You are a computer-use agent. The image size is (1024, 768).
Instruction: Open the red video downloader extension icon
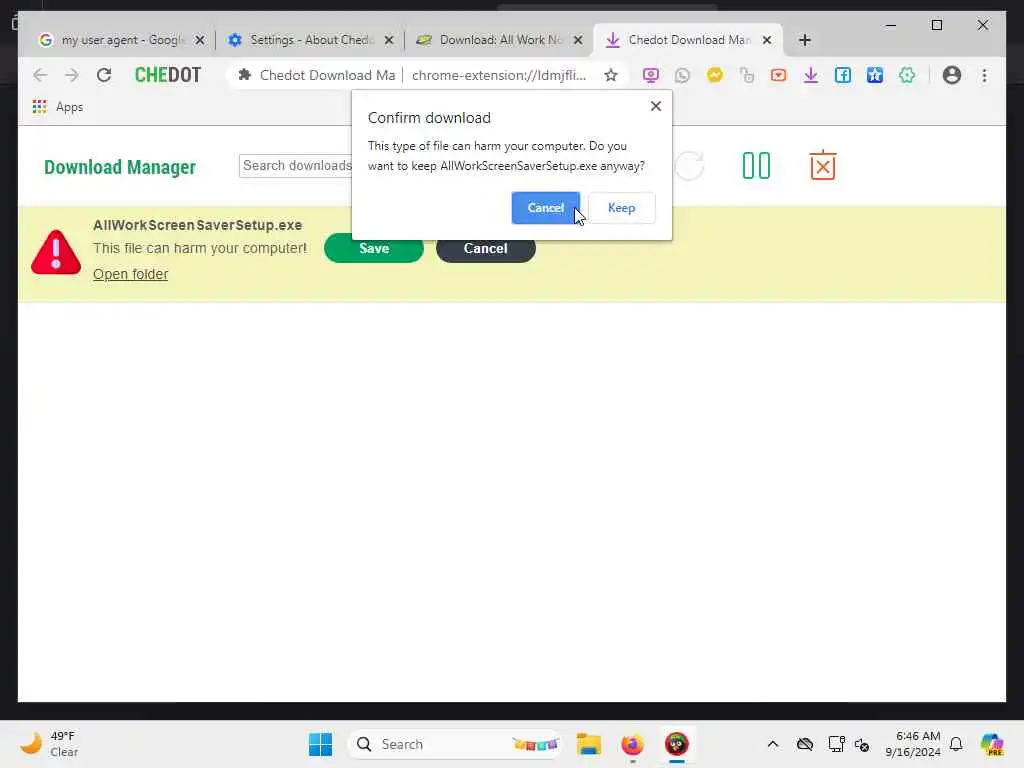coord(778,75)
